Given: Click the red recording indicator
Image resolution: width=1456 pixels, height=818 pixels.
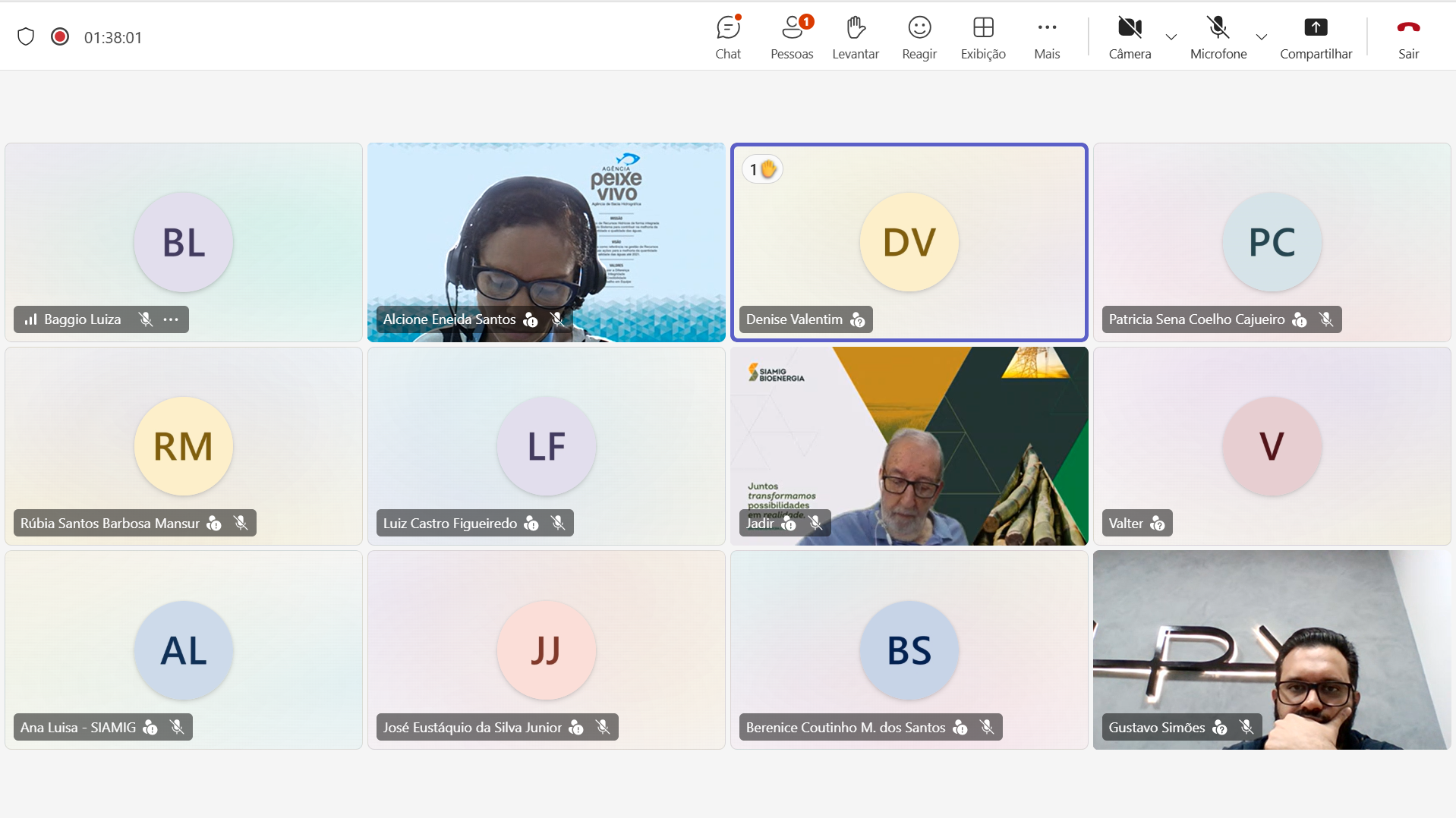Looking at the screenshot, I should (60, 37).
